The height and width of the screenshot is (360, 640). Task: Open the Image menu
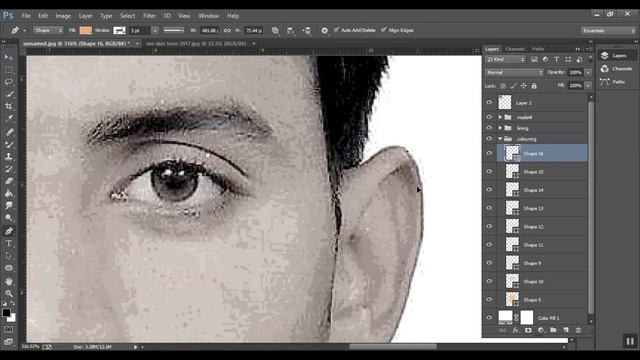point(63,16)
